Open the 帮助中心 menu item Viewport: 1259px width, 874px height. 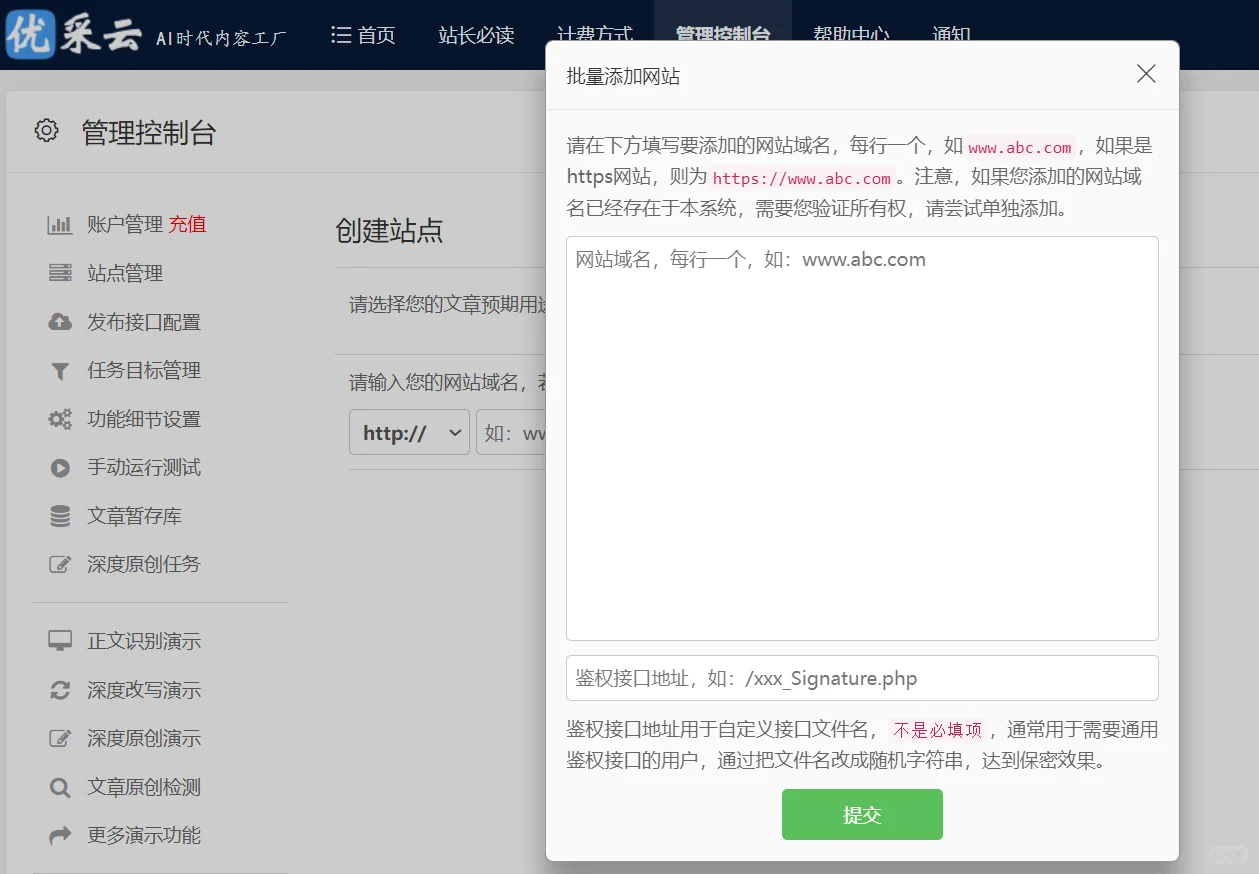[x=851, y=34]
